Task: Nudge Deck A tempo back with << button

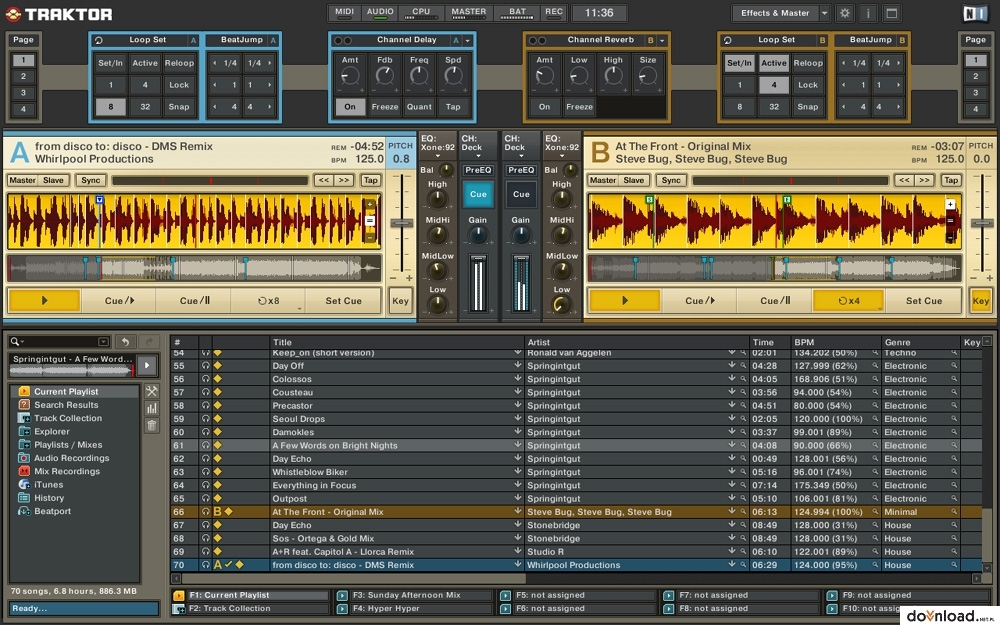Action: coord(323,180)
